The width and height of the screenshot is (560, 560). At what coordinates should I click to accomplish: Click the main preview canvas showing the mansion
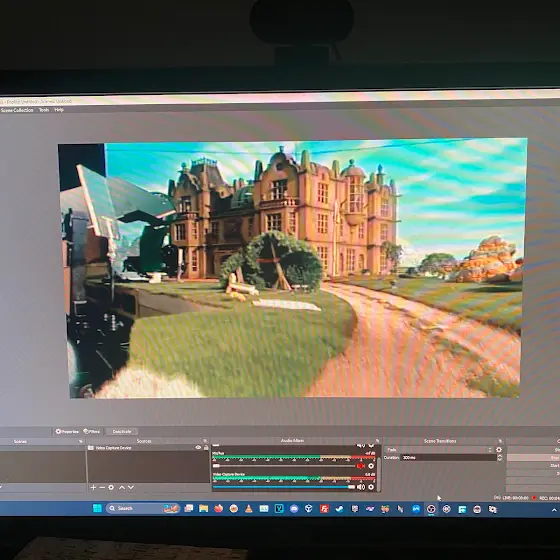(x=292, y=269)
